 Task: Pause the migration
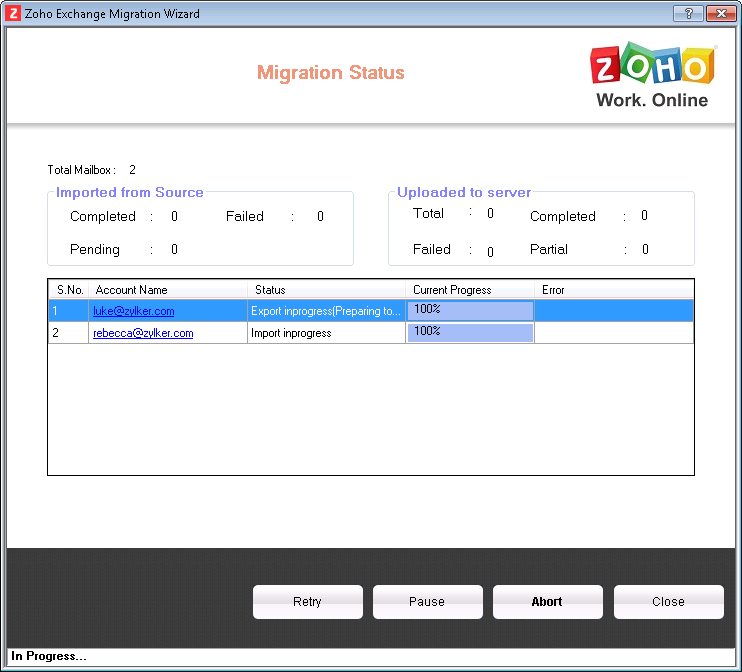click(x=427, y=602)
